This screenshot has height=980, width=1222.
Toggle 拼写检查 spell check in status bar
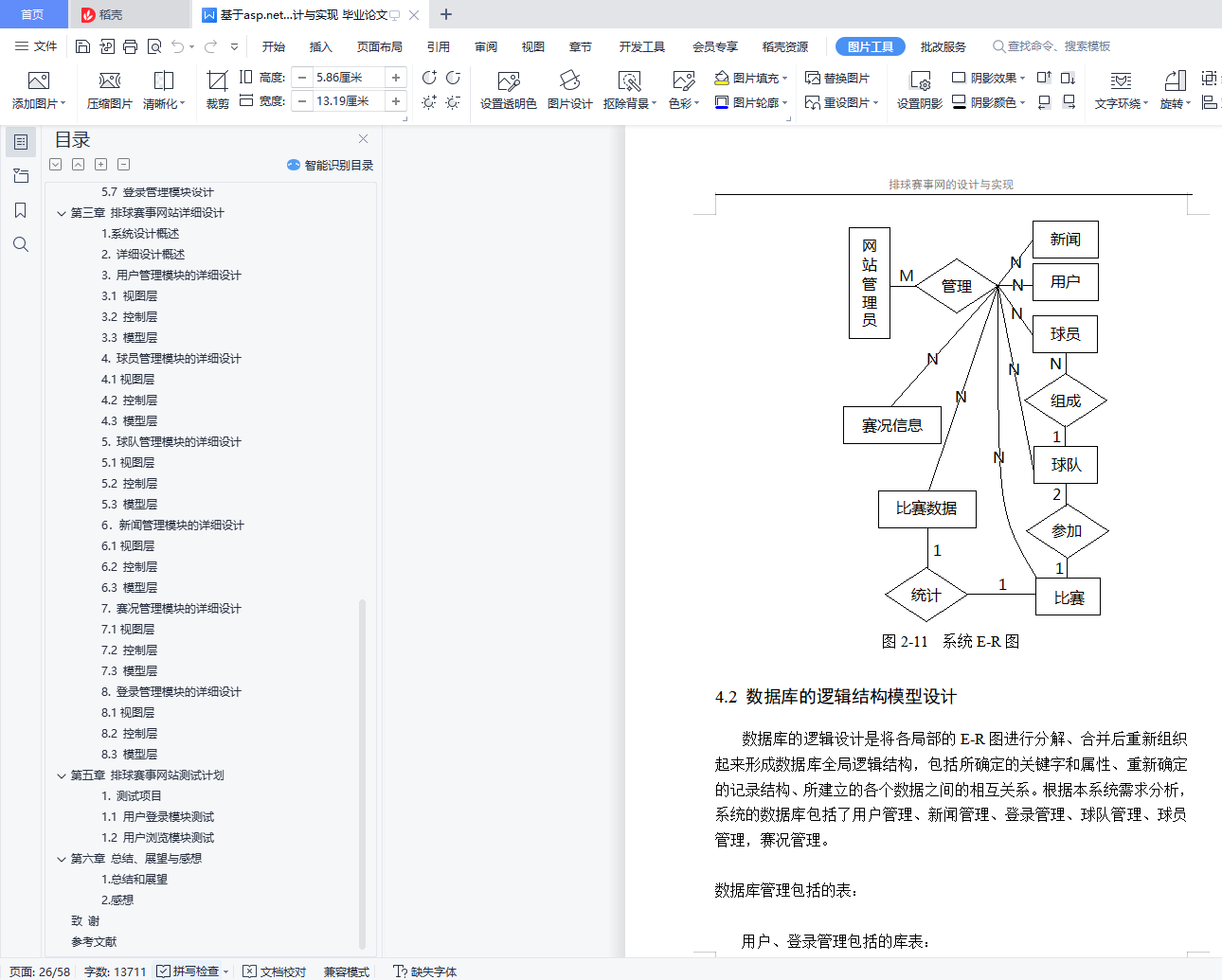pyautogui.click(x=188, y=971)
